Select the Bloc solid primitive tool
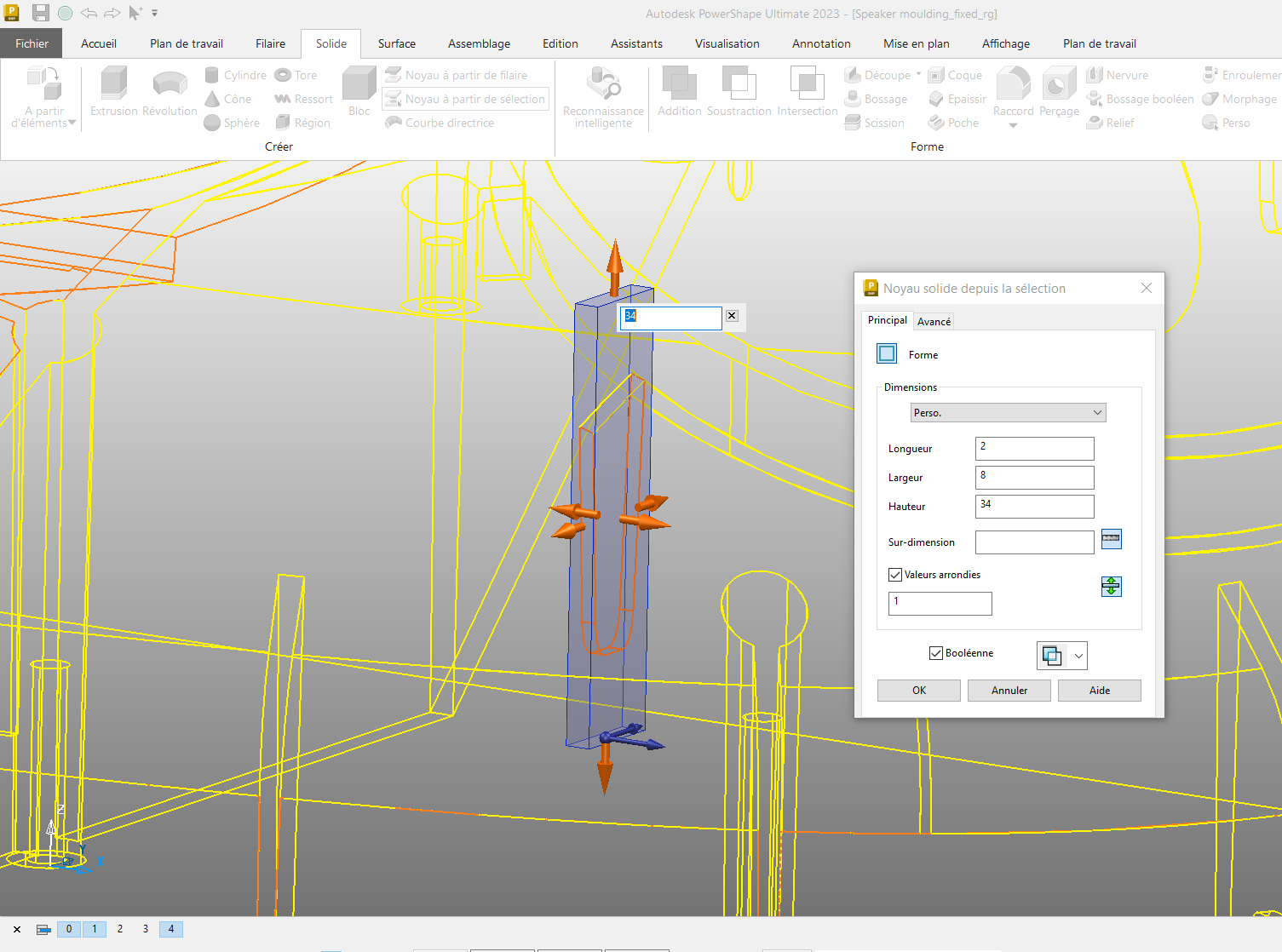The width and height of the screenshot is (1282, 952). point(359,93)
